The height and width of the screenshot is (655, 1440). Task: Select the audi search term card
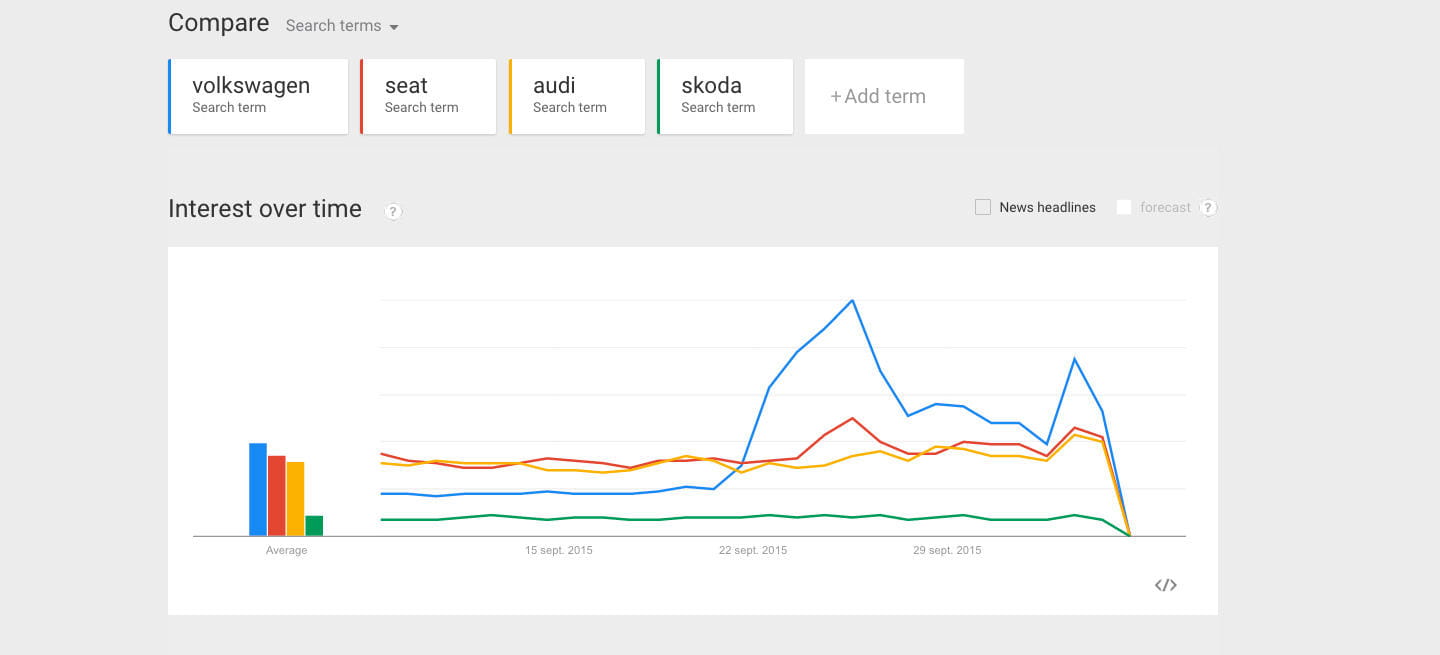pyautogui.click(x=577, y=96)
